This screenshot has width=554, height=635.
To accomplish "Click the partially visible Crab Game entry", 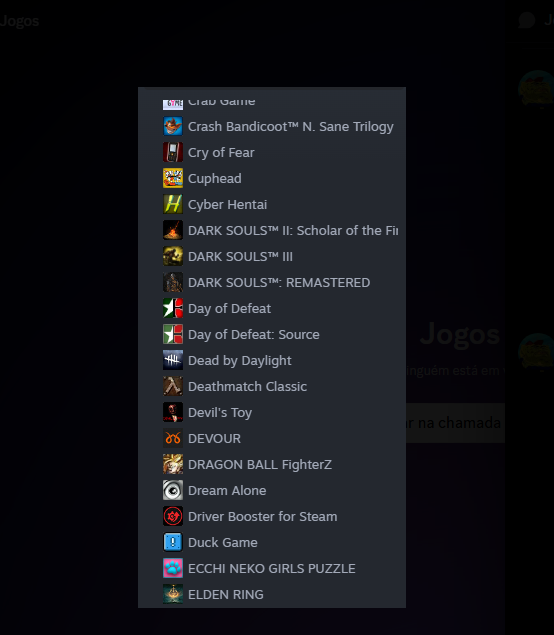I will [272, 103].
